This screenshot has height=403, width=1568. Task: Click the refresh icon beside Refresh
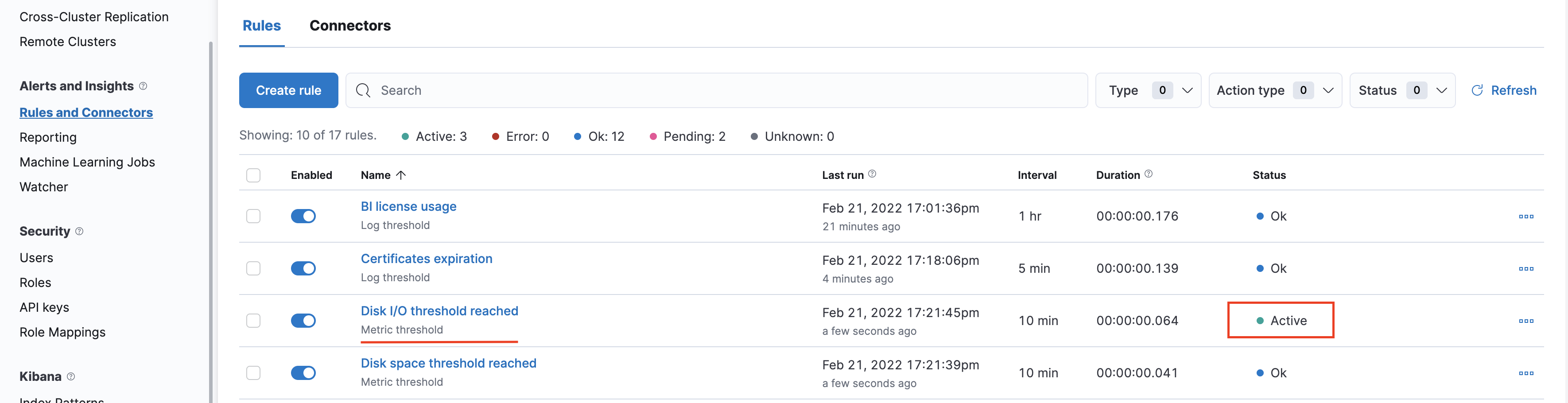pyautogui.click(x=1477, y=91)
